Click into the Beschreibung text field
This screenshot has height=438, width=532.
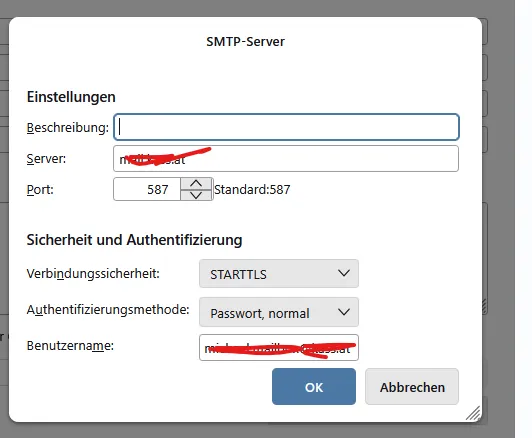pyautogui.click(x=286, y=127)
